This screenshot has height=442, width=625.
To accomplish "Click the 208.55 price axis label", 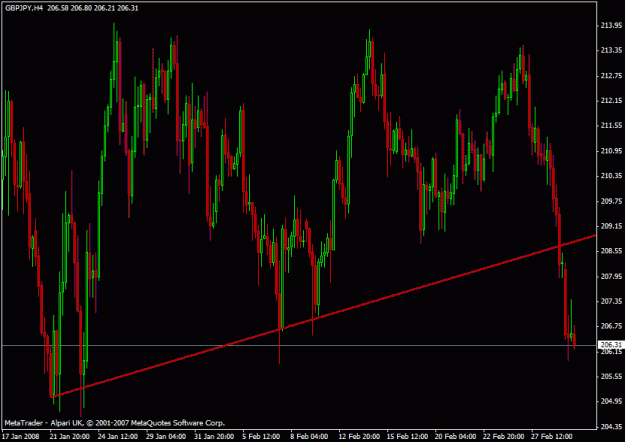I will click(611, 251).
